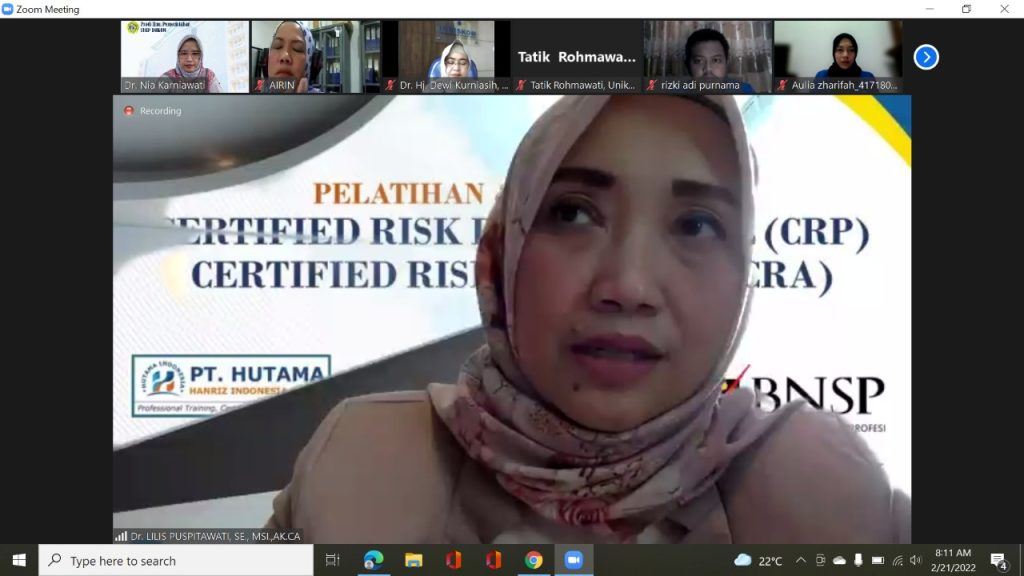This screenshot has width=1024, height=576.
Task: Click the microphone icon in system tray
Action: (x=858, y=560)
